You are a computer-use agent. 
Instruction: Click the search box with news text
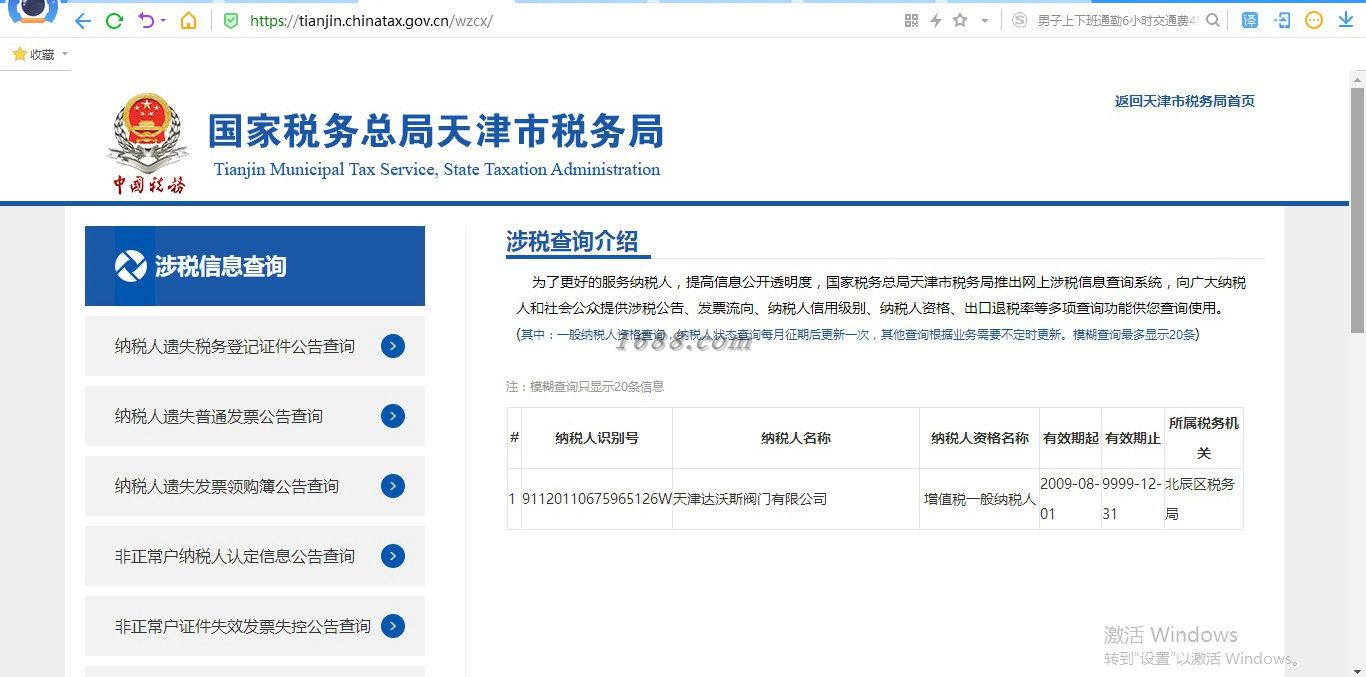pyautogui.click(x=1117, y=20)
